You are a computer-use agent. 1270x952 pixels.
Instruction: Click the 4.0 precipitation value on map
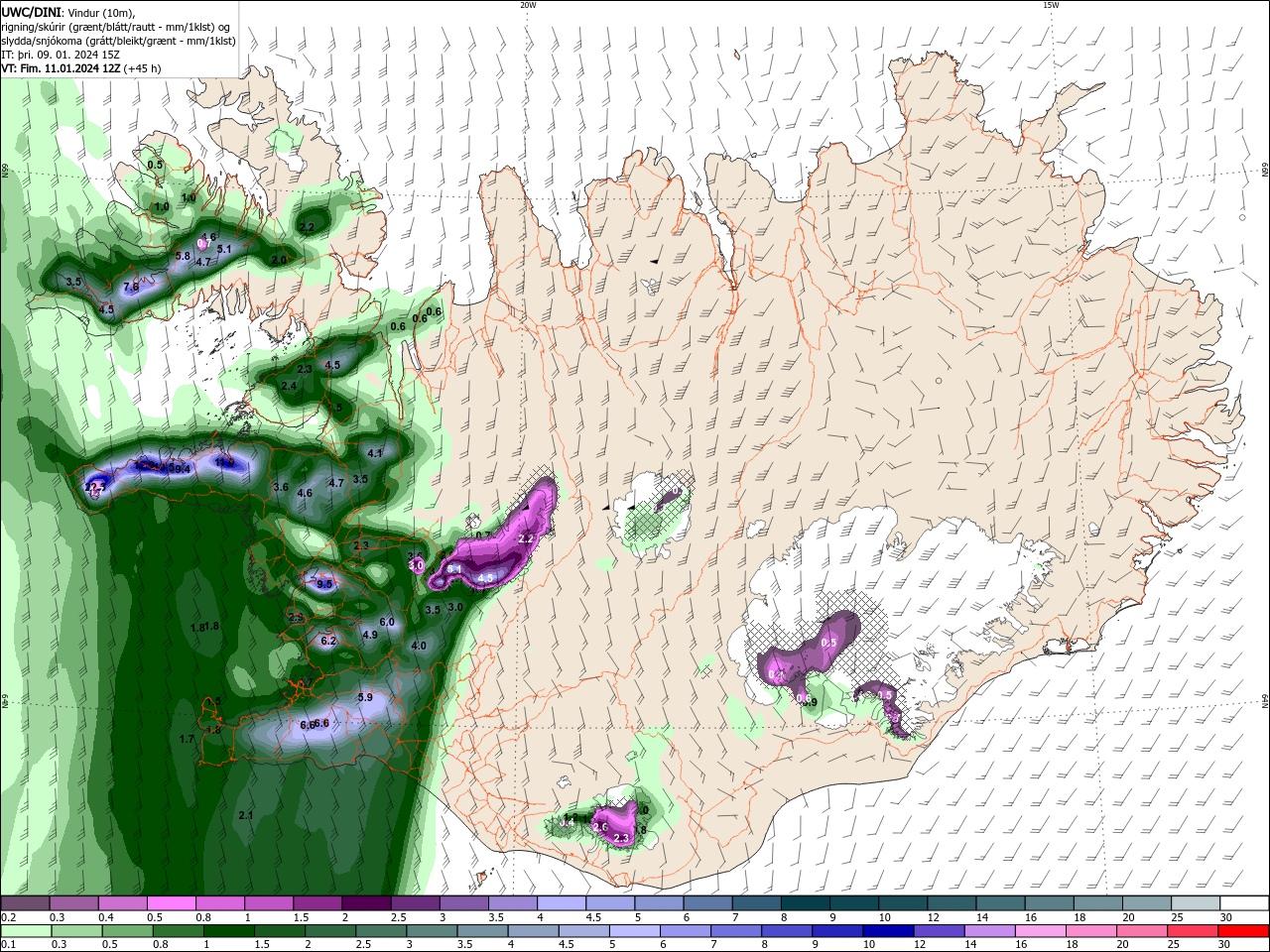(x=419, y=646)
